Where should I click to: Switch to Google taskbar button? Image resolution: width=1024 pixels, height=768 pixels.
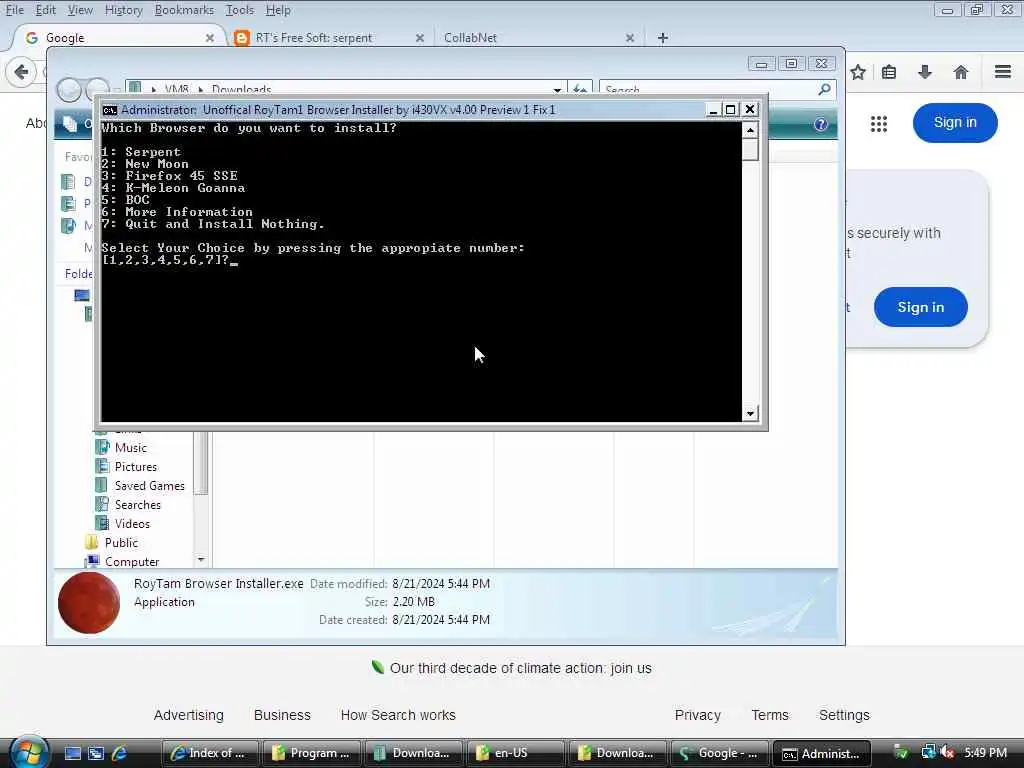coord(720,753)
